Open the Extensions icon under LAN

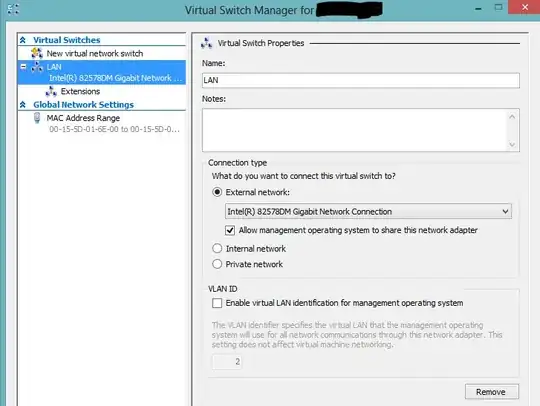point(51,92)
